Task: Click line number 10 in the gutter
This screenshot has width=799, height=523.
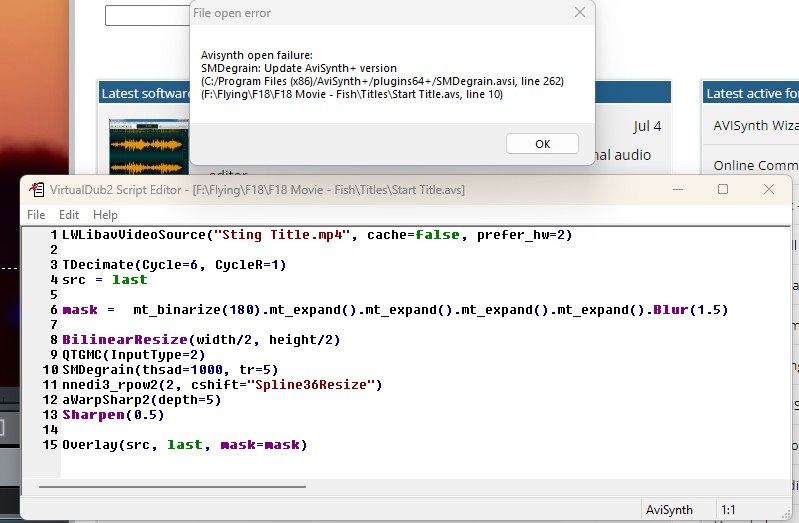Action: 50,370
